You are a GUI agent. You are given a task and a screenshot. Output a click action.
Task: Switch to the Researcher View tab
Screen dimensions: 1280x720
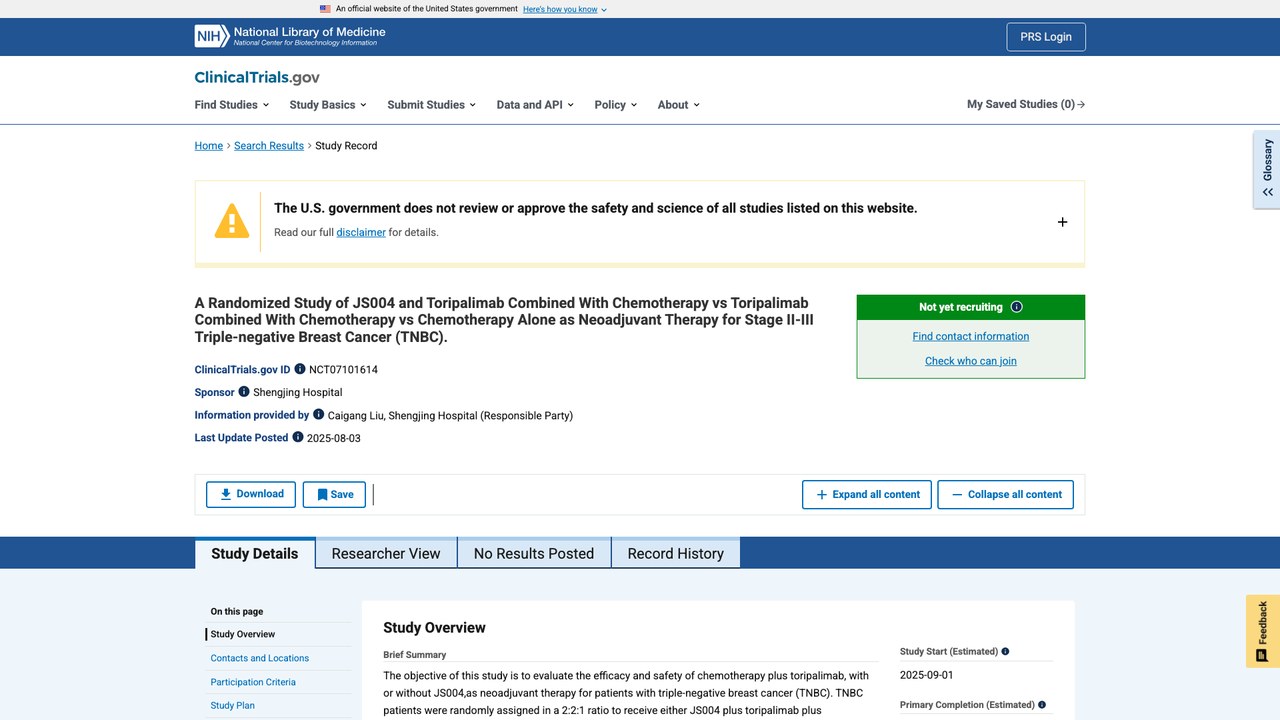386,553
